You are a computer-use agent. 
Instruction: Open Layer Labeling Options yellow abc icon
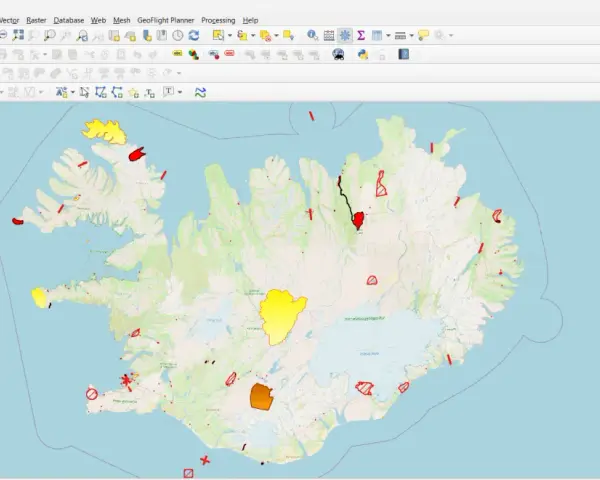(178, 54)
